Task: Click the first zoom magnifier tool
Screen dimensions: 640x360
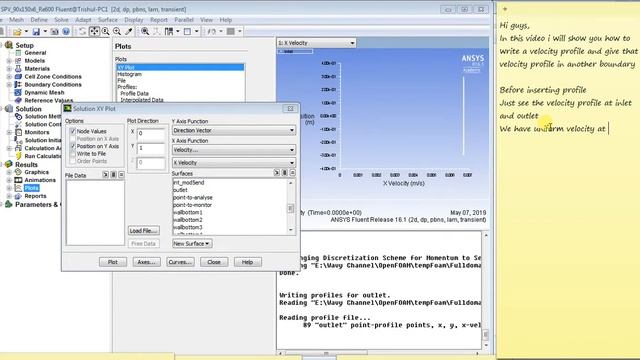Action: 106,31
